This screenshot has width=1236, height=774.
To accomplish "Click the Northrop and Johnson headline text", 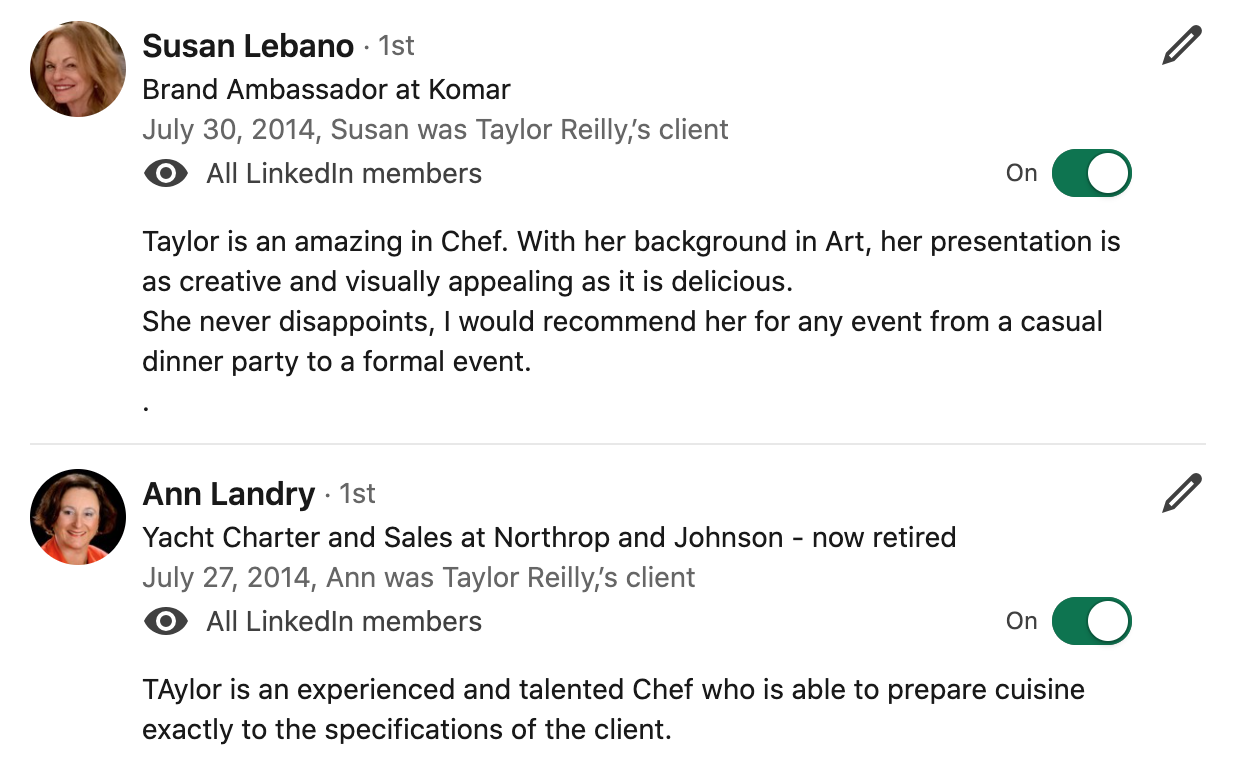I will (x=548, y=538).
